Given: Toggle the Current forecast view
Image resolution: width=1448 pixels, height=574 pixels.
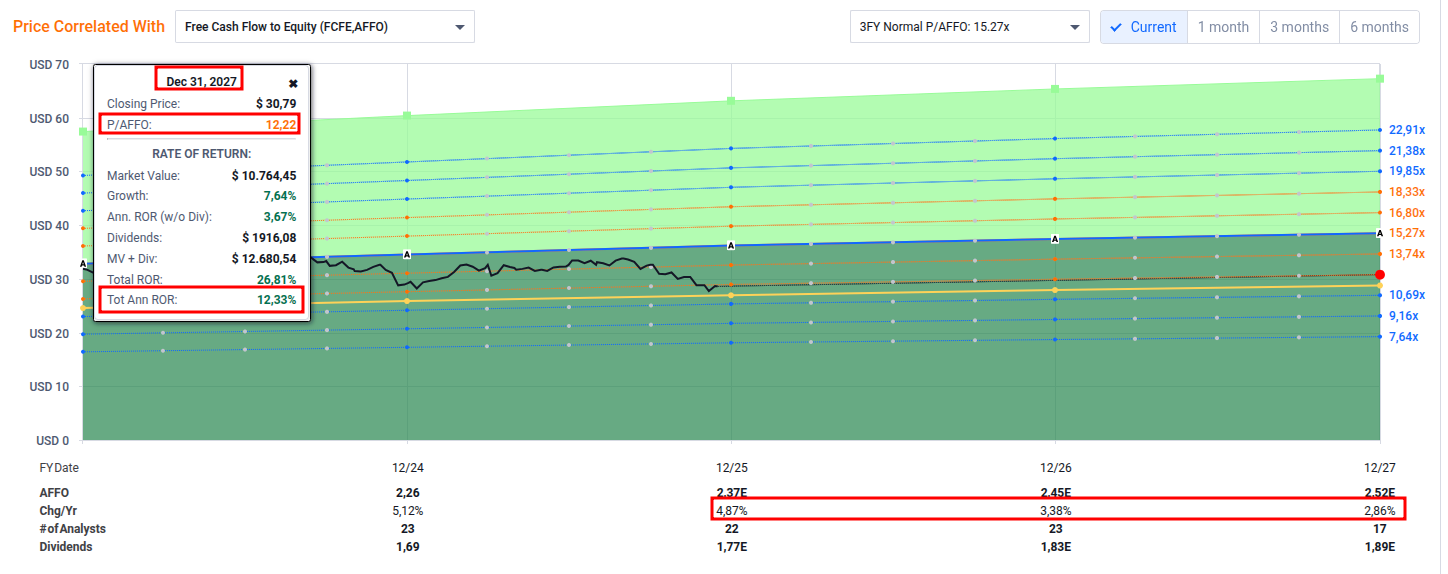Looking at the screenshot, I should [x=1143, y=27].
